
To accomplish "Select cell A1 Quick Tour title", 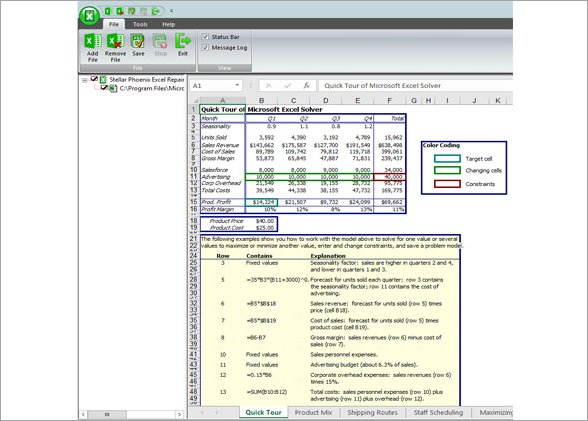I will point(223,109).
